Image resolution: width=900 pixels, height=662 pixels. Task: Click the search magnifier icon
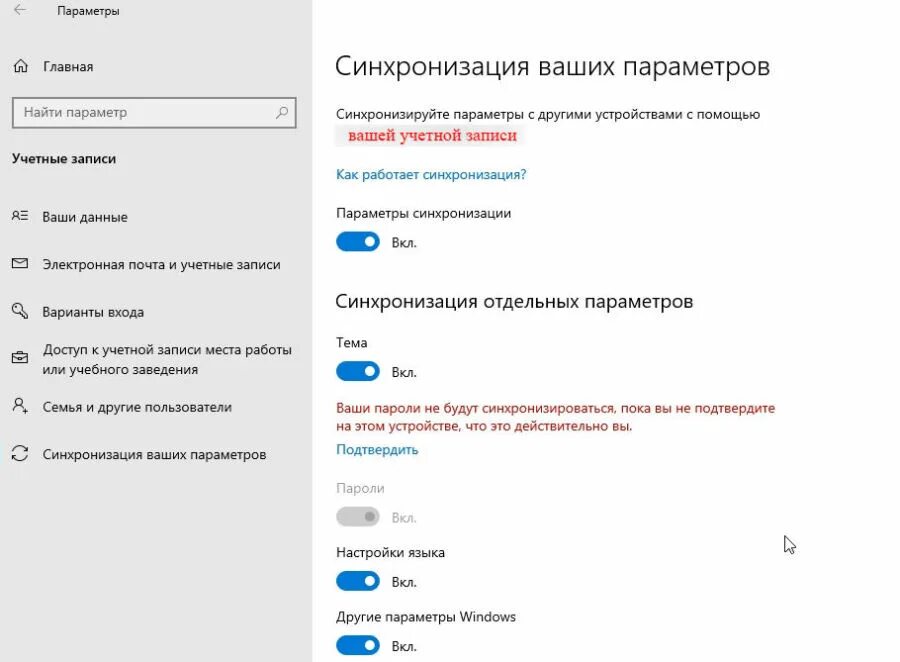coord(282,113)
